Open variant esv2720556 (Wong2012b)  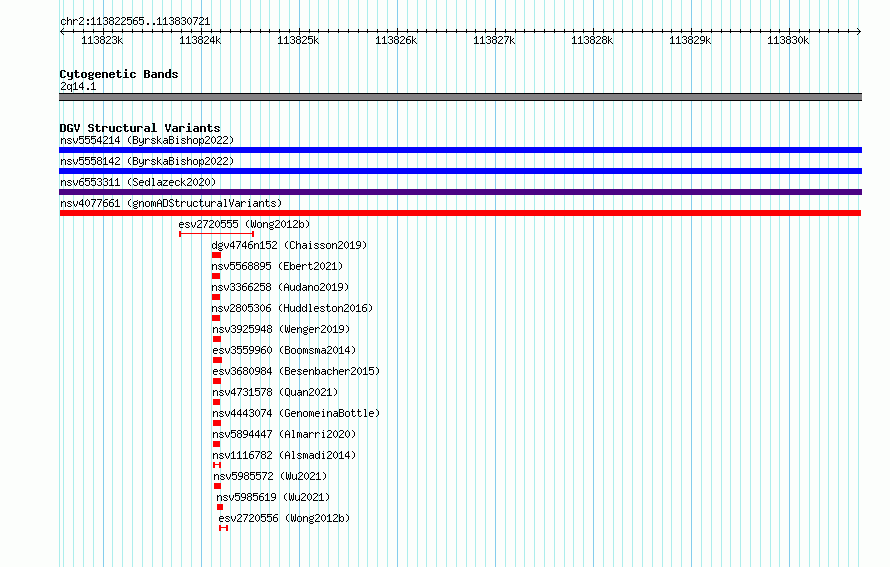284,518
